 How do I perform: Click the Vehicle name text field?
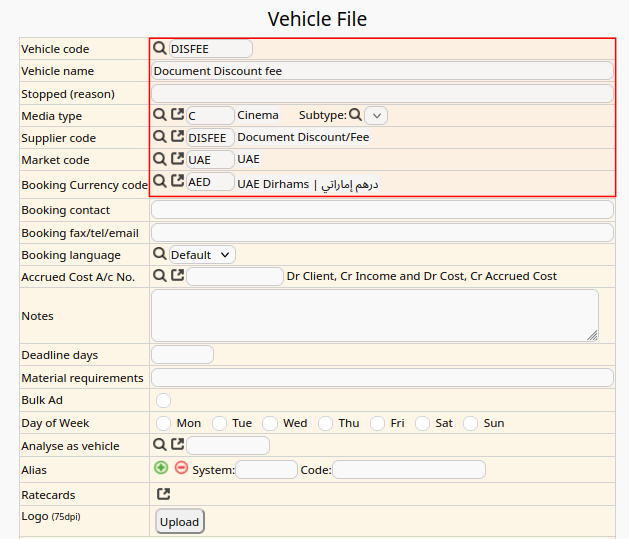pos(381,71)
